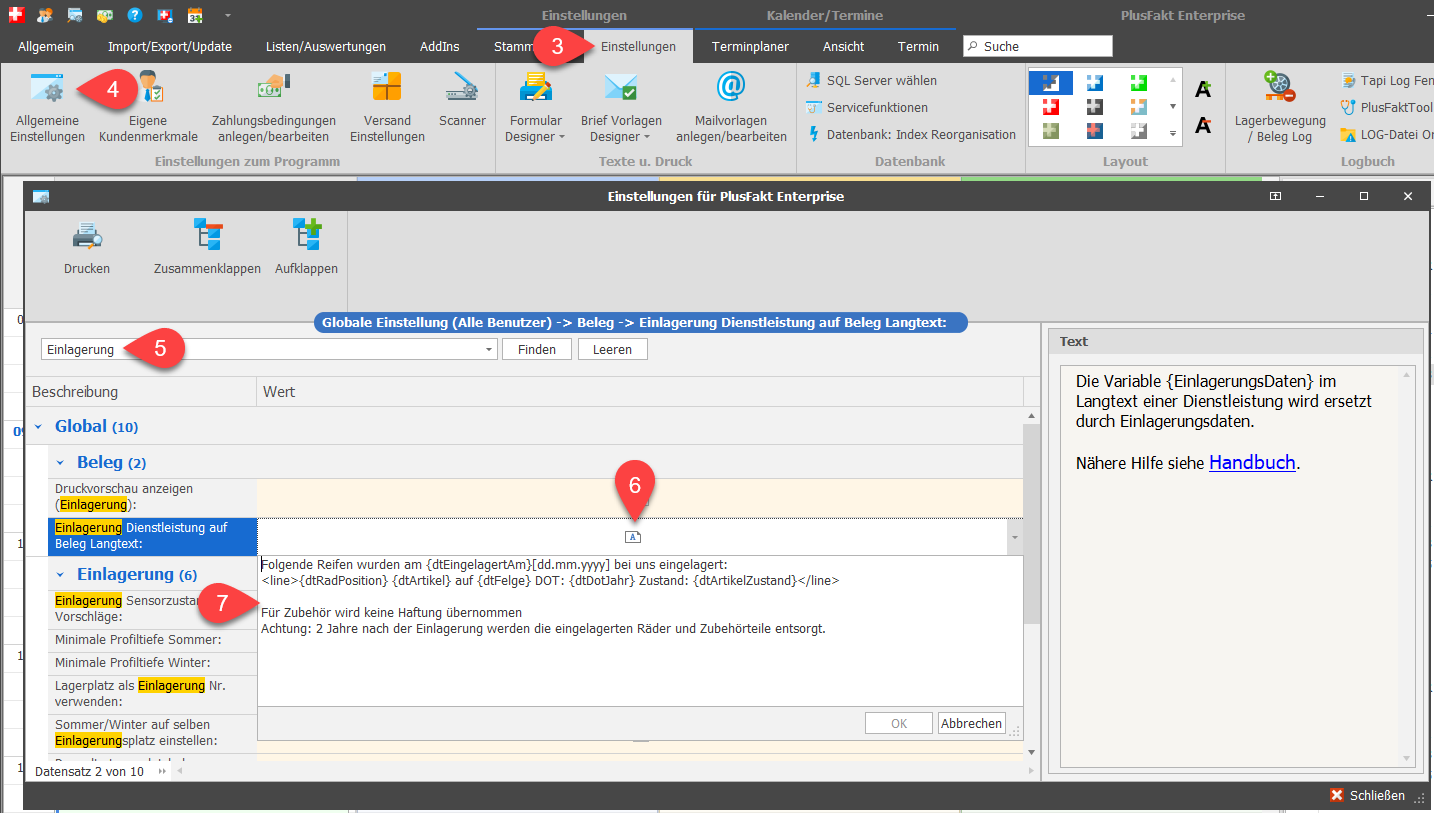Open the search field dropdown arrow
The width and height of the screenshot is (1434, 813).
pos(489,349)
